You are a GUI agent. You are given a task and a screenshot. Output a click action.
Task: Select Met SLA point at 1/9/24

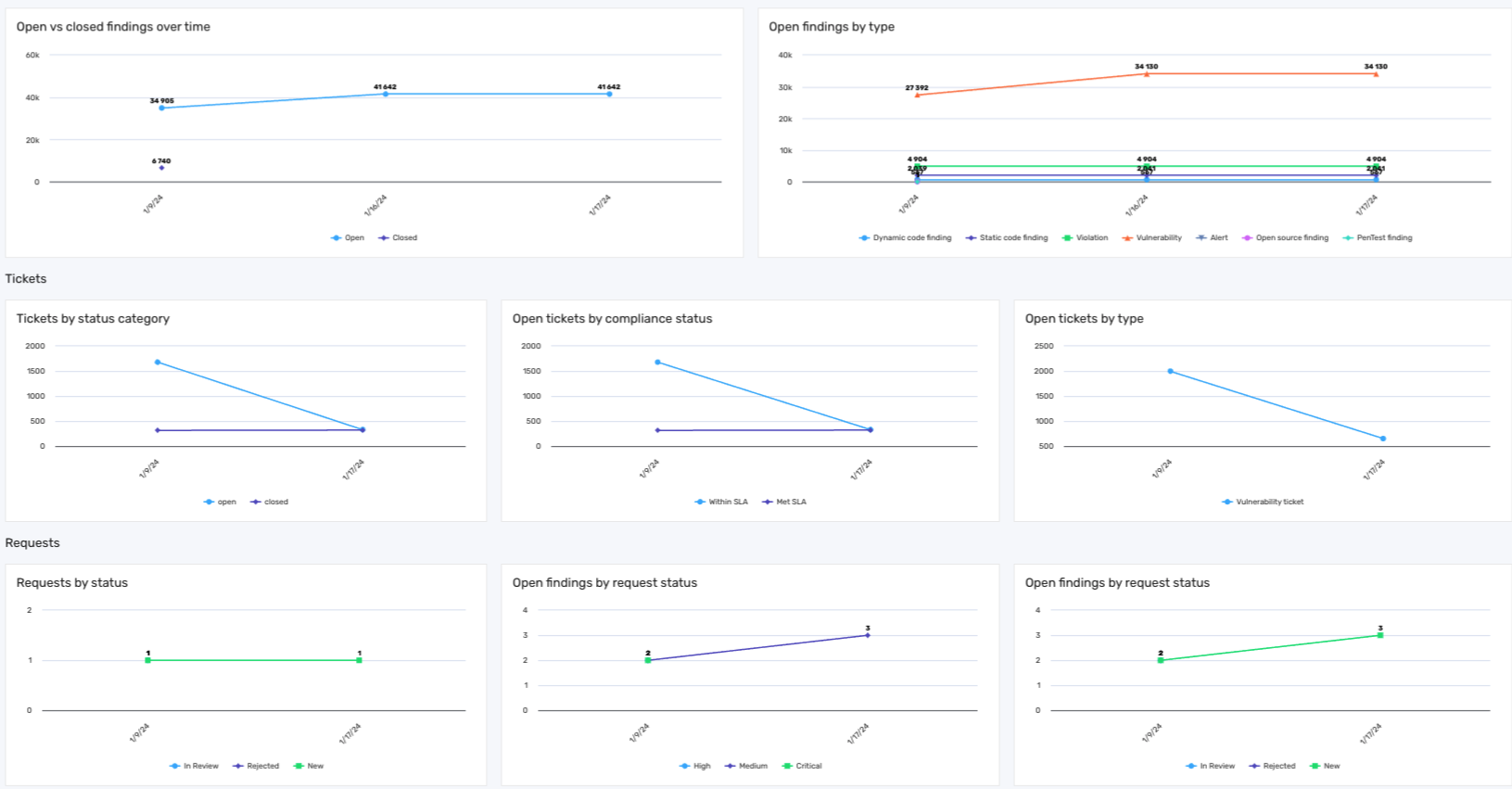pos(658,430)
